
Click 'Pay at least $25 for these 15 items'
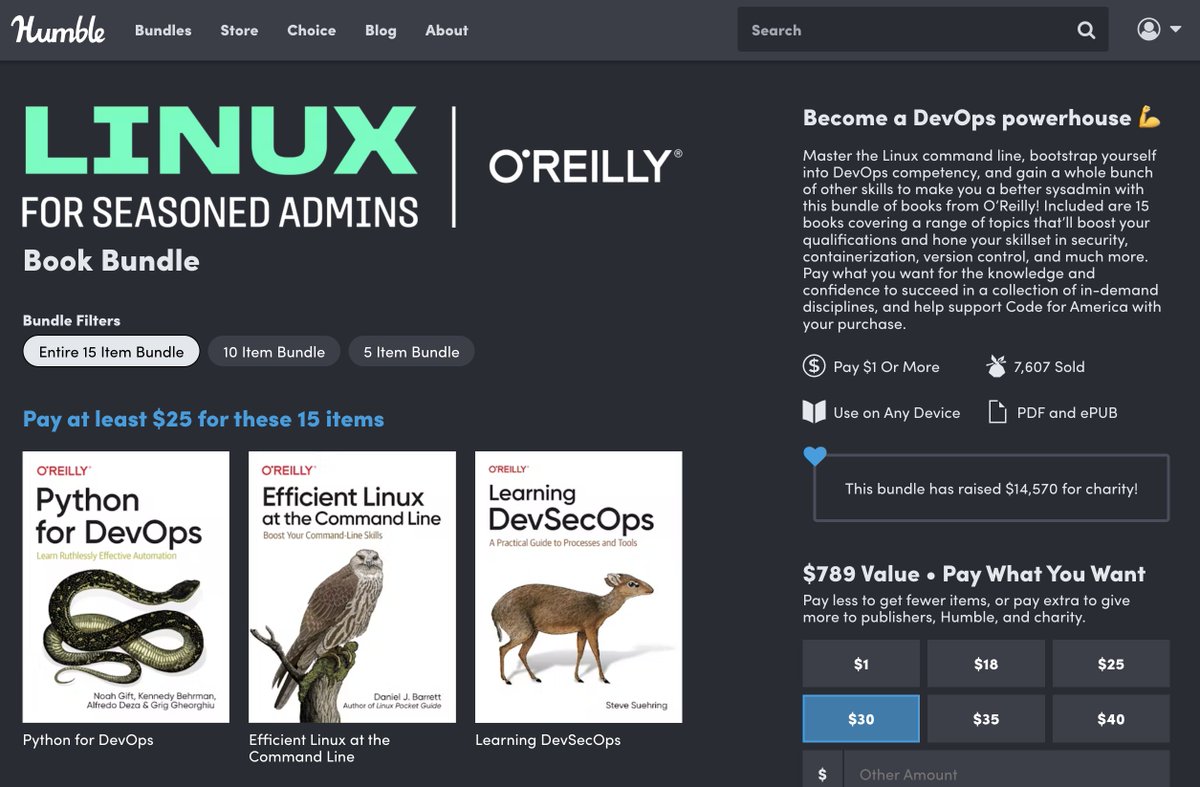pyautogui.click(x=203, y=419)
